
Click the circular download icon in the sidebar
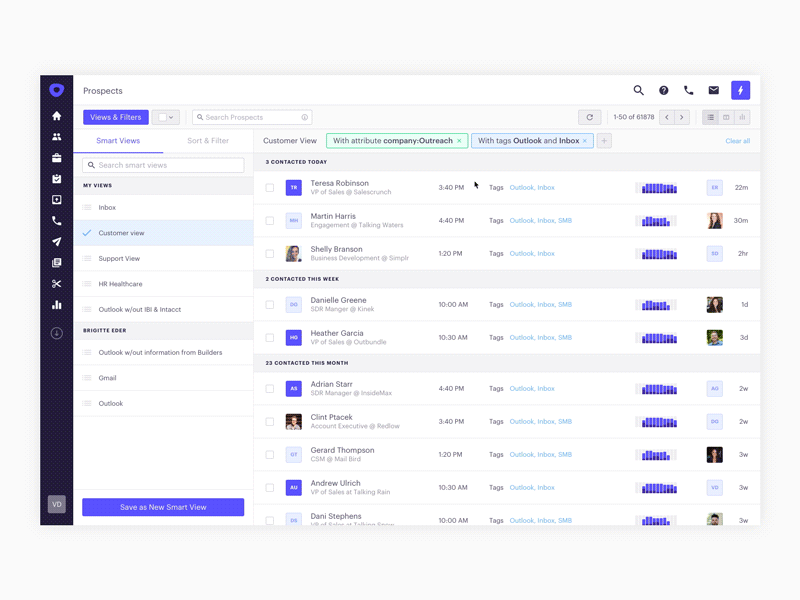57,333
